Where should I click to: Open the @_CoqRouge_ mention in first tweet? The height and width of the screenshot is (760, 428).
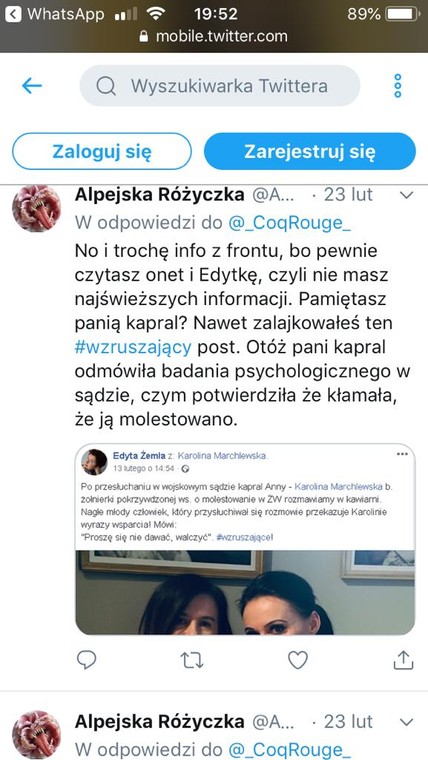289,223
